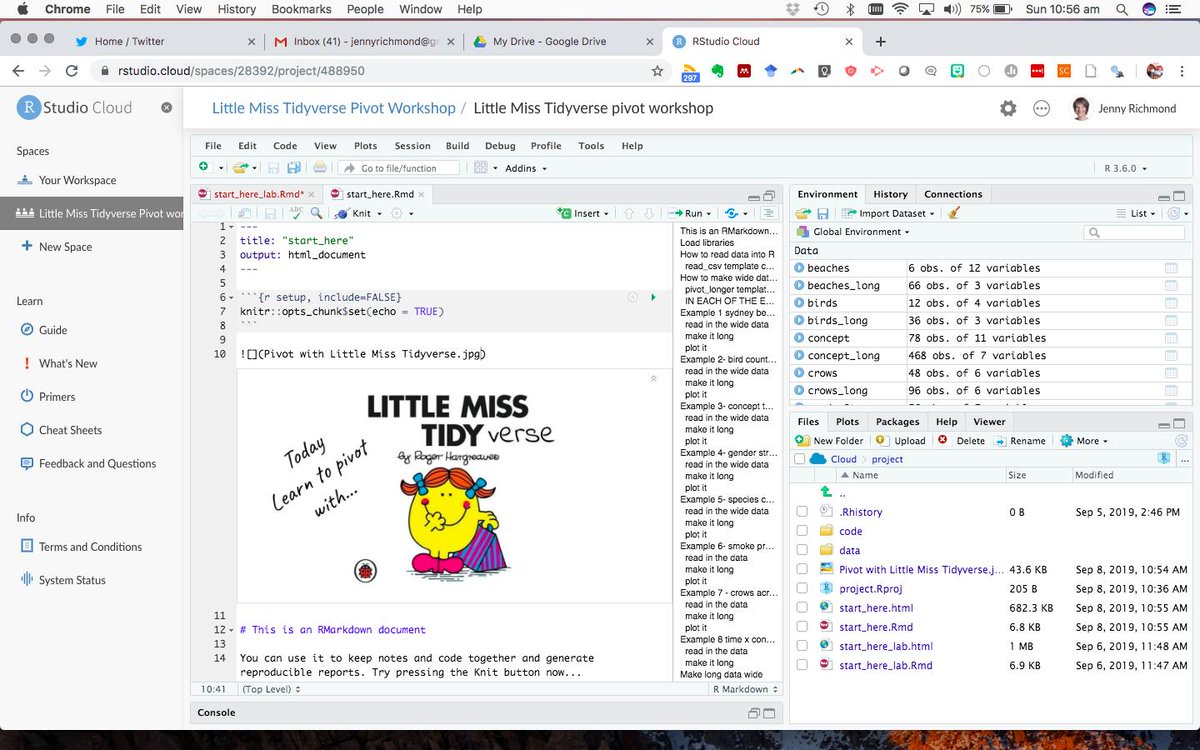View the beaches data frame via its table icon
The height and width of the screenshot is (750, 1200).
pyautogui.click(x=1170, y=268)
